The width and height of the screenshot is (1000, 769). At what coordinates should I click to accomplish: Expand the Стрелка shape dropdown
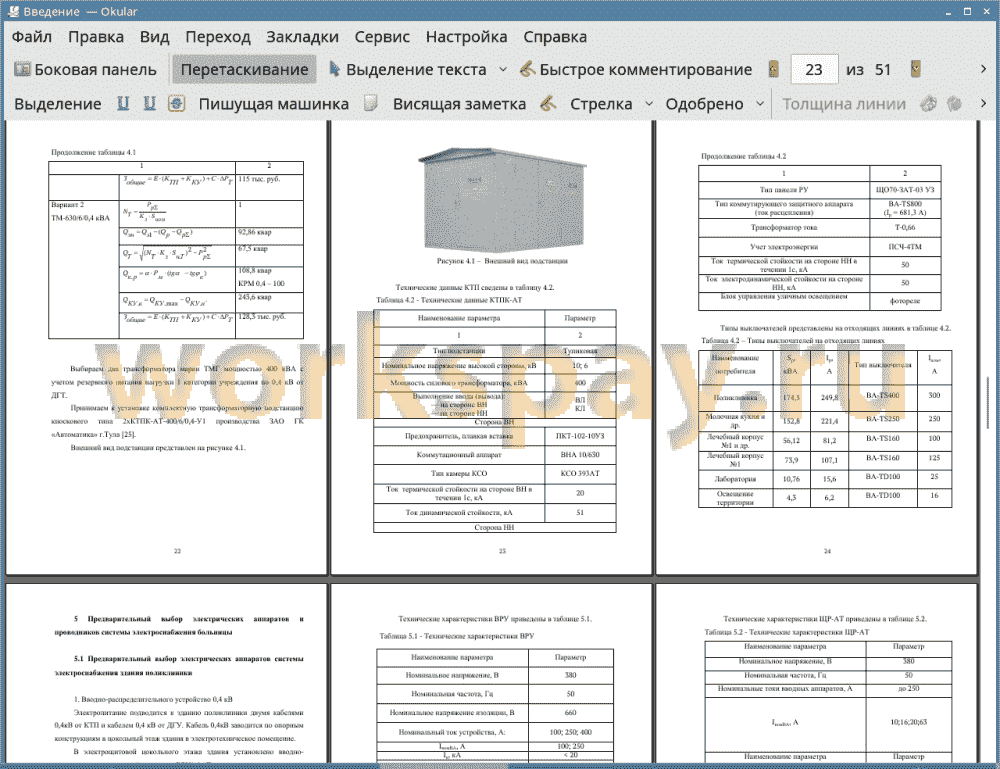[x=649, y=104]
